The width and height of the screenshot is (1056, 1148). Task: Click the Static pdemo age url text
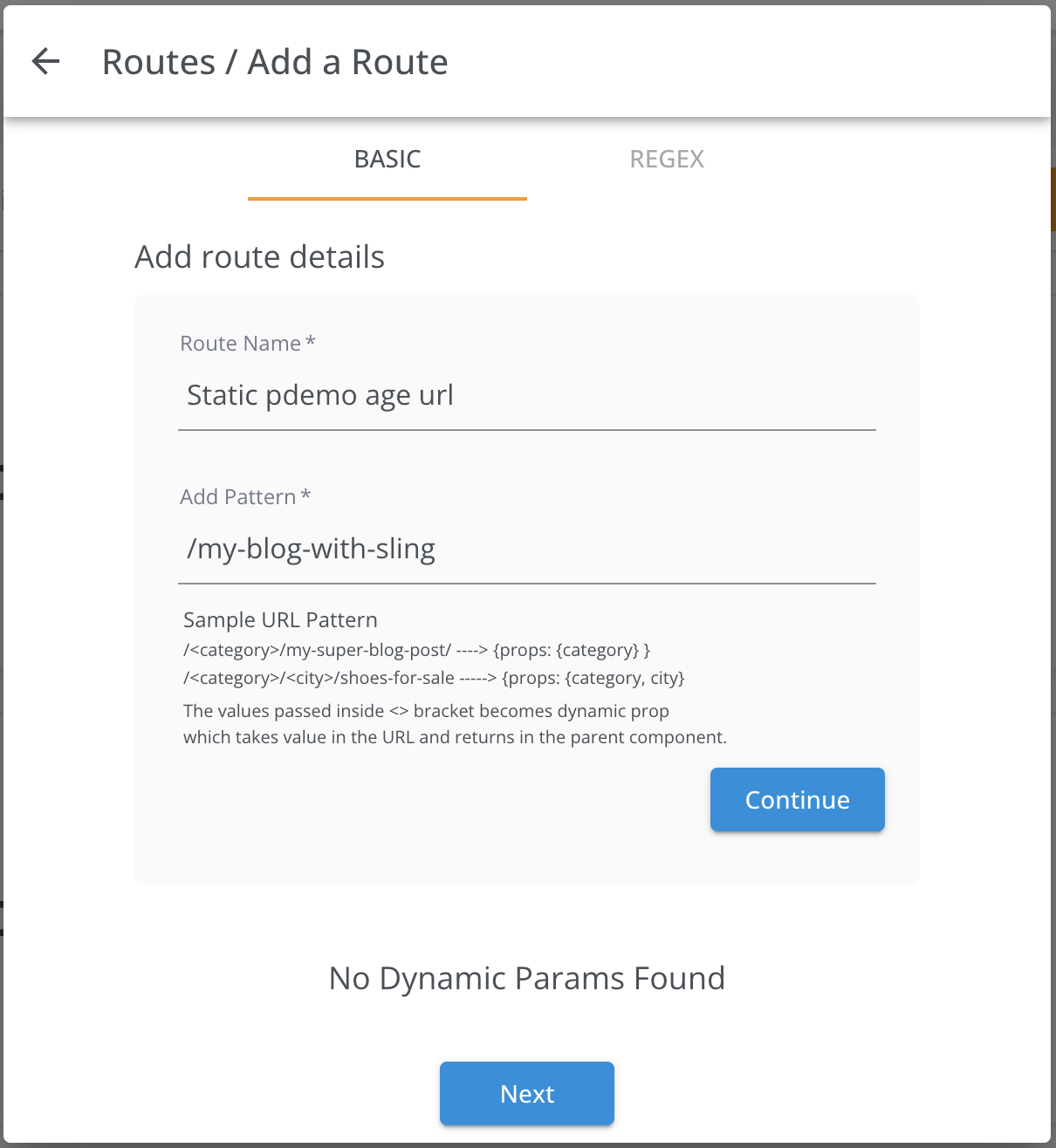[320, 396]
